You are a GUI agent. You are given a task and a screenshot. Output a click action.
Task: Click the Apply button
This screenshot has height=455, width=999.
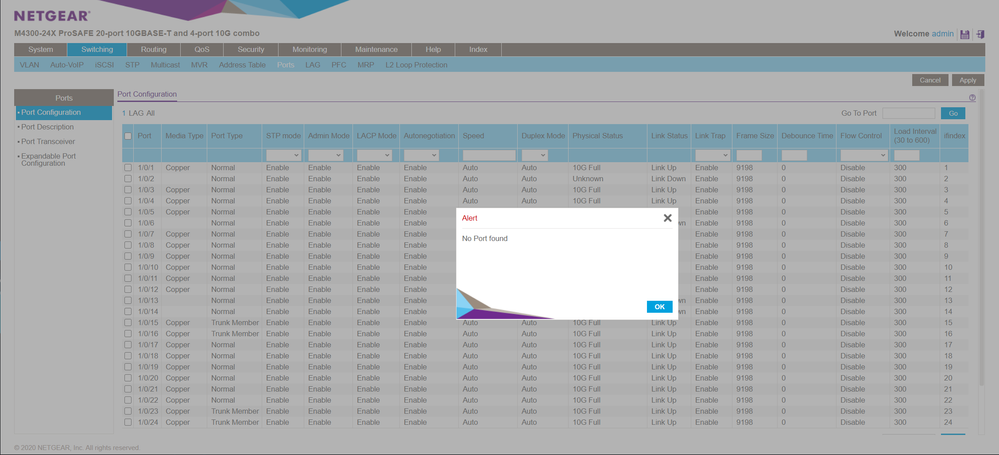click(968, 80)
